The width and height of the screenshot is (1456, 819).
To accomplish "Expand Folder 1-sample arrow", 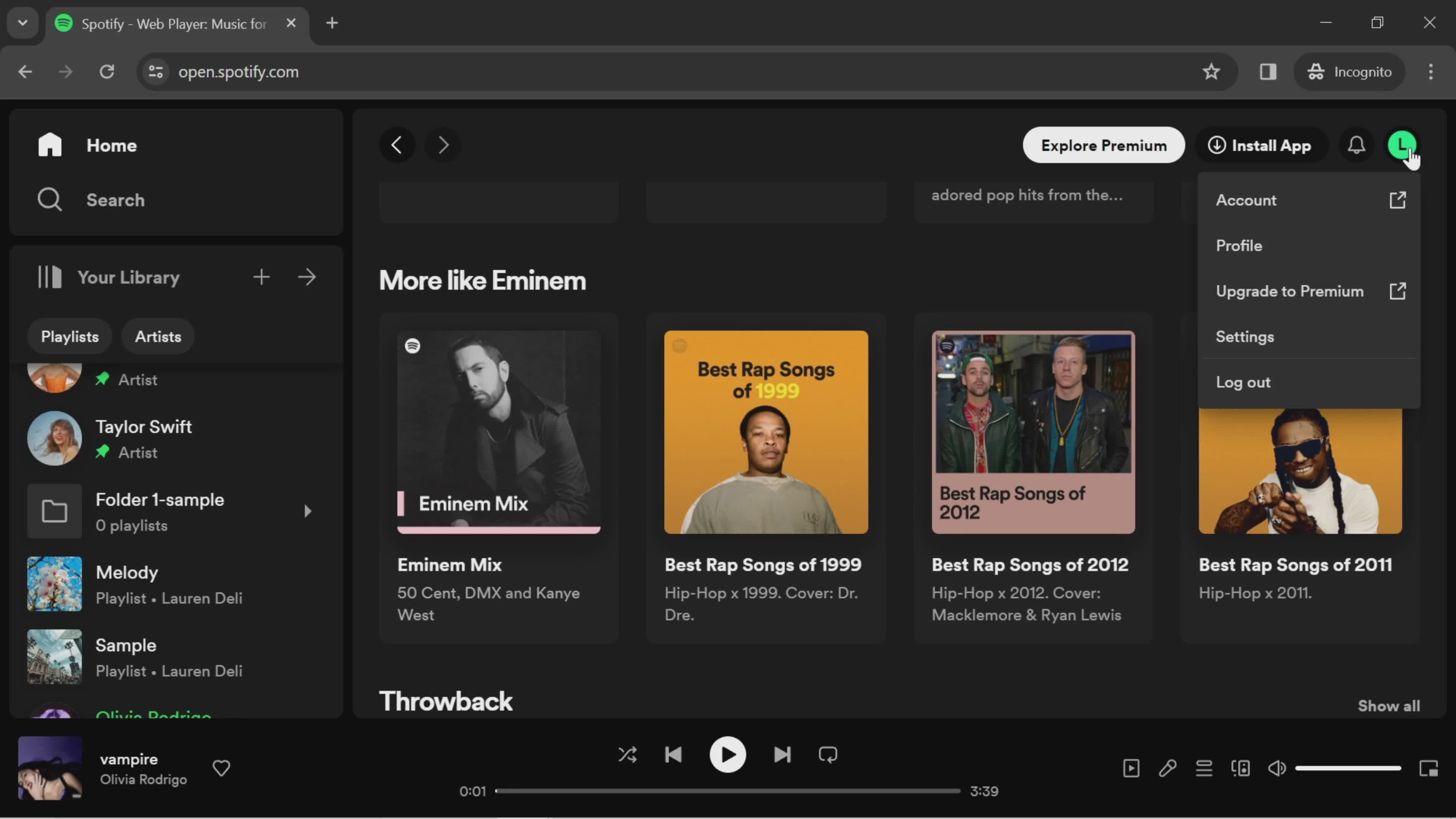I will [x=308, y=511].
